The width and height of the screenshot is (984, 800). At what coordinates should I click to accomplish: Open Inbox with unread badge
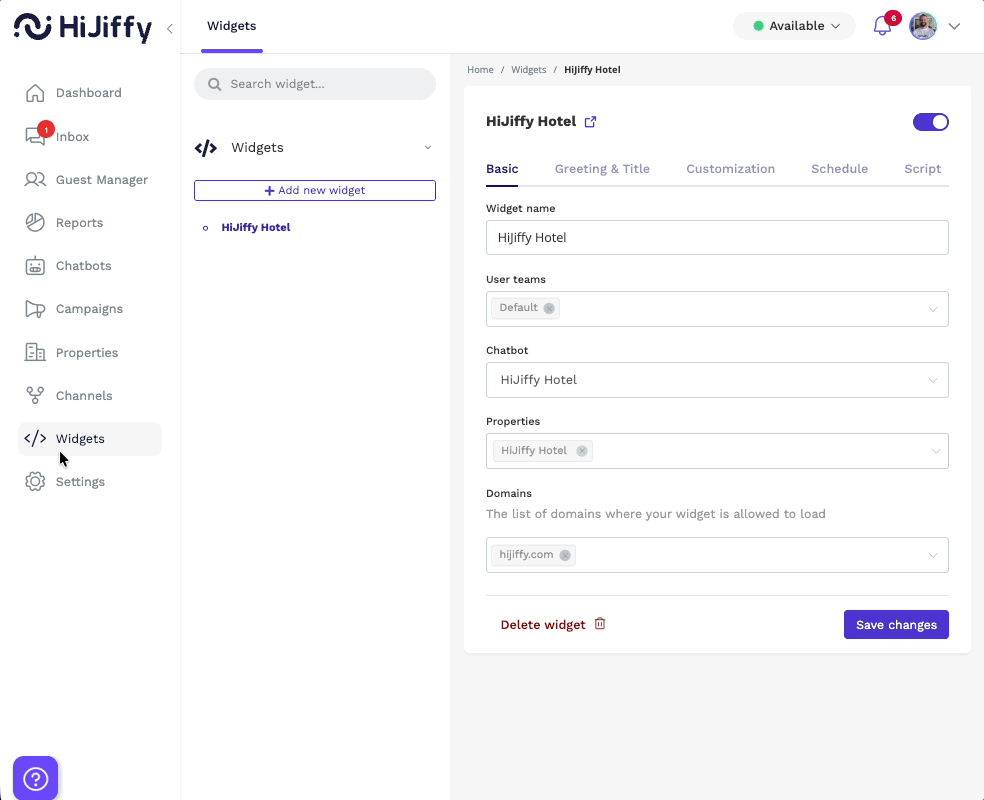pos(36,137)
